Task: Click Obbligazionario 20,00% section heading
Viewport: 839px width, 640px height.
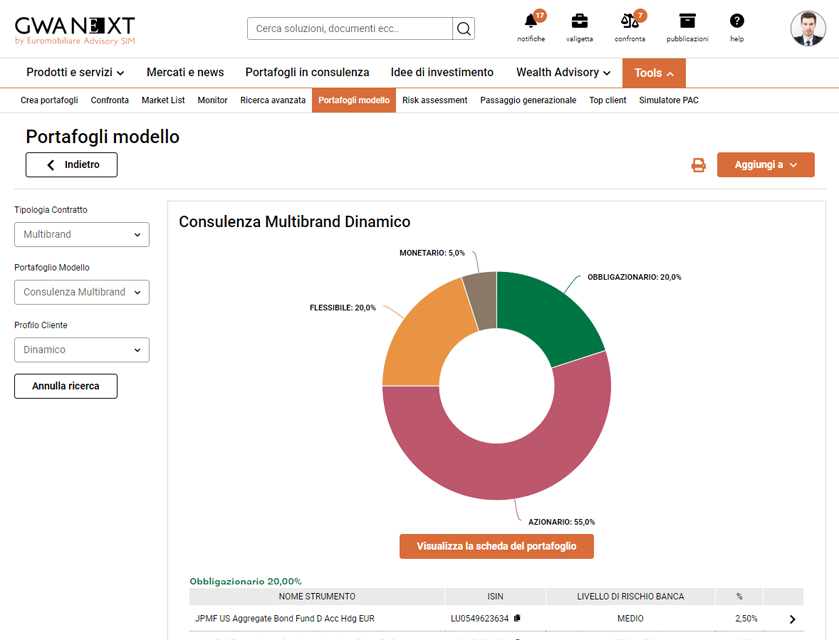Action: [x=246, y=581]
